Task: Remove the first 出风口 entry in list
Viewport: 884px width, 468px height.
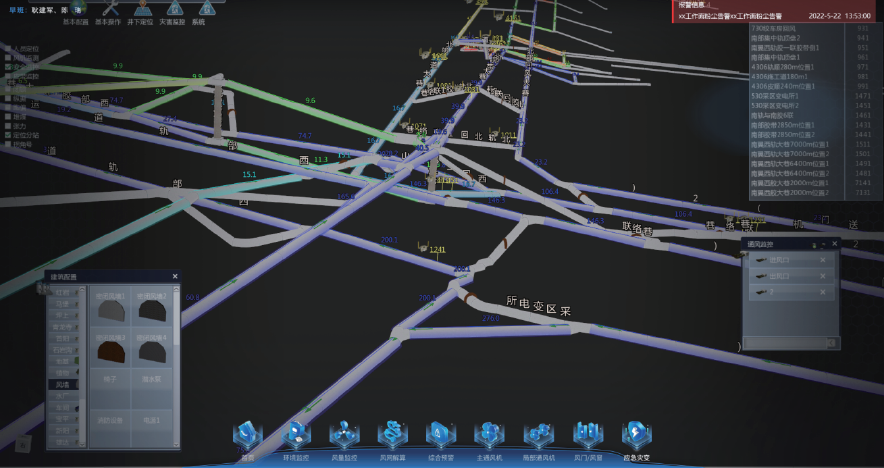Action: [x=823, y=261]
